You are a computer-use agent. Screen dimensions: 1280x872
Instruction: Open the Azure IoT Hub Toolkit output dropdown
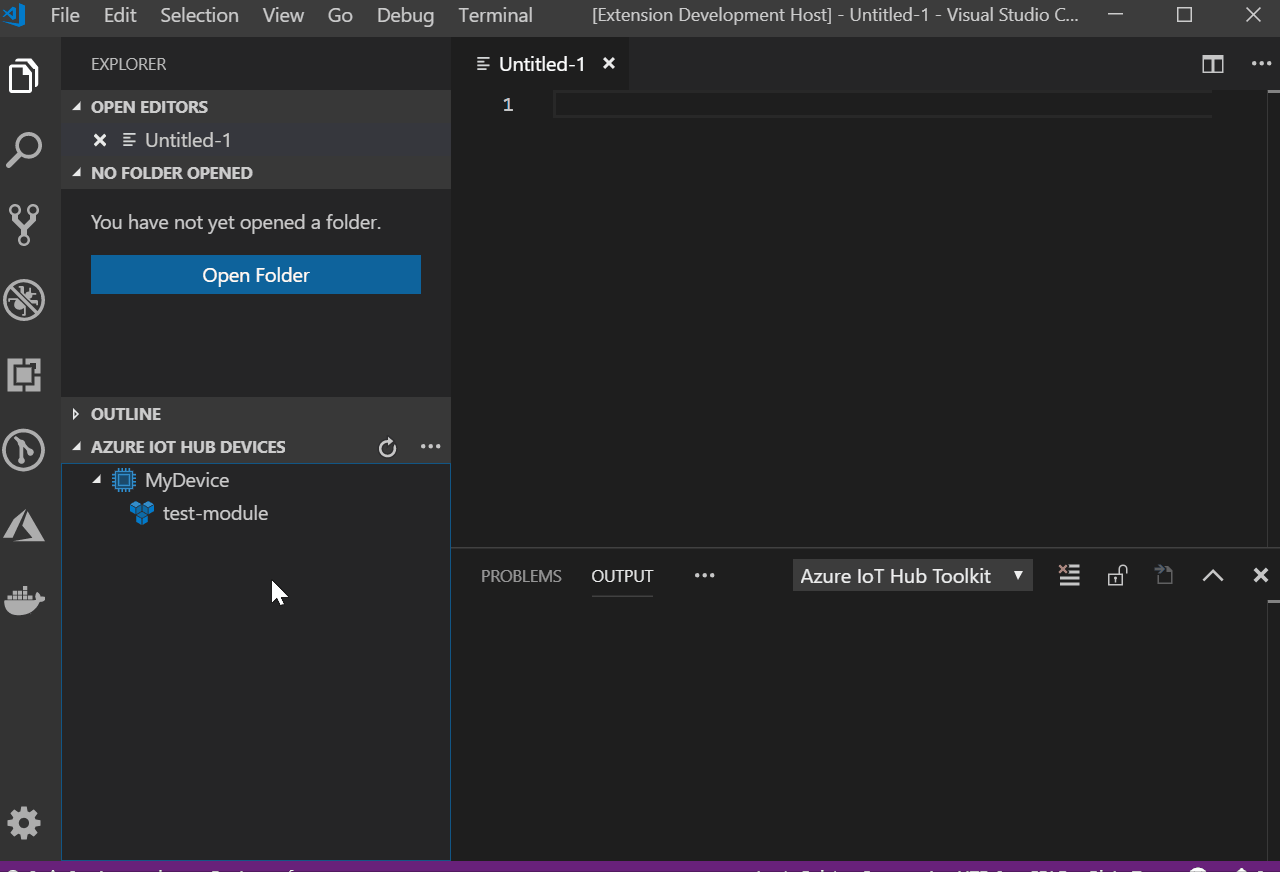[912, 576]
